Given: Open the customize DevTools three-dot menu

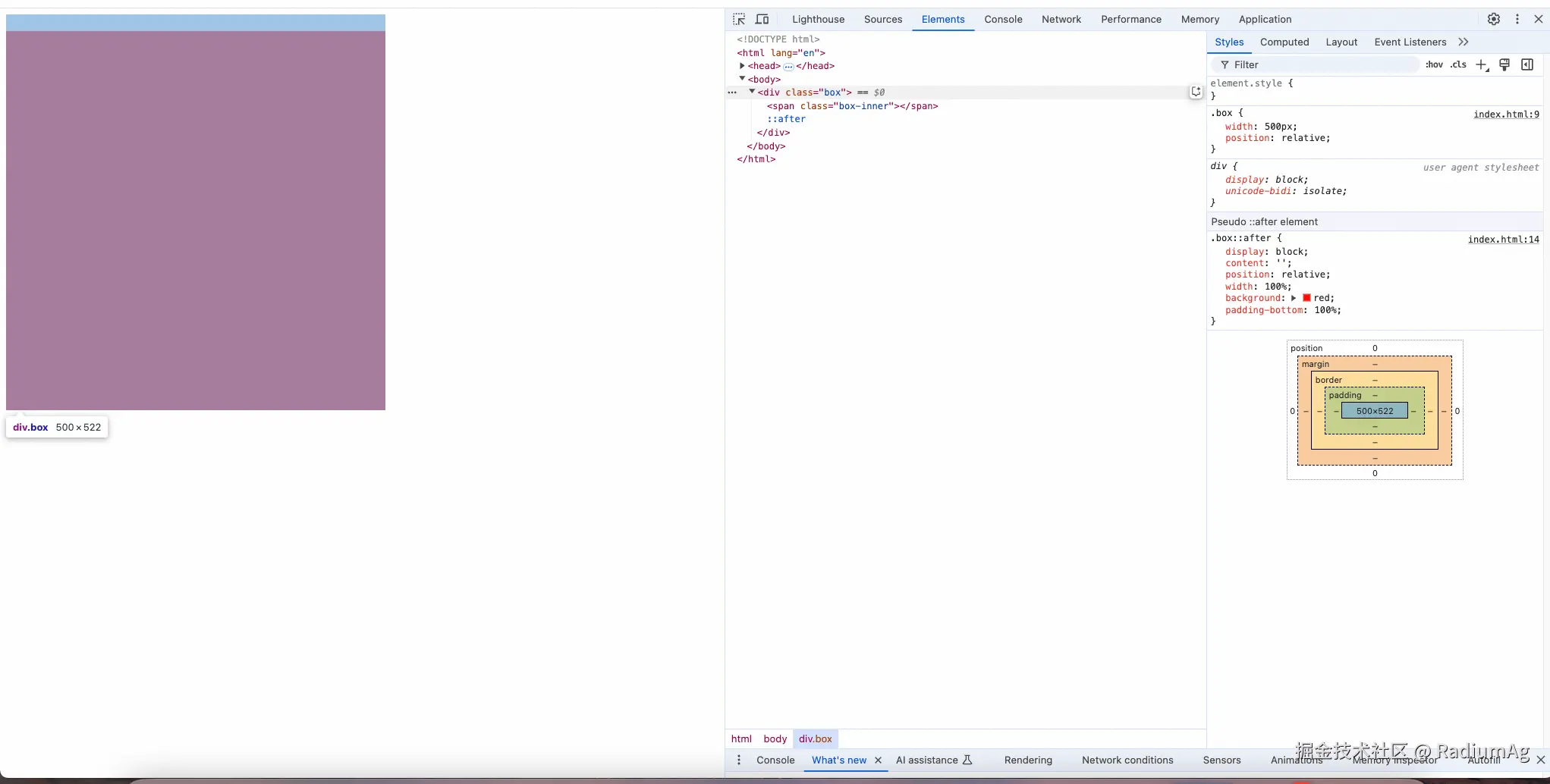Looking at the screenshot, I should (x=1517, y=19).
